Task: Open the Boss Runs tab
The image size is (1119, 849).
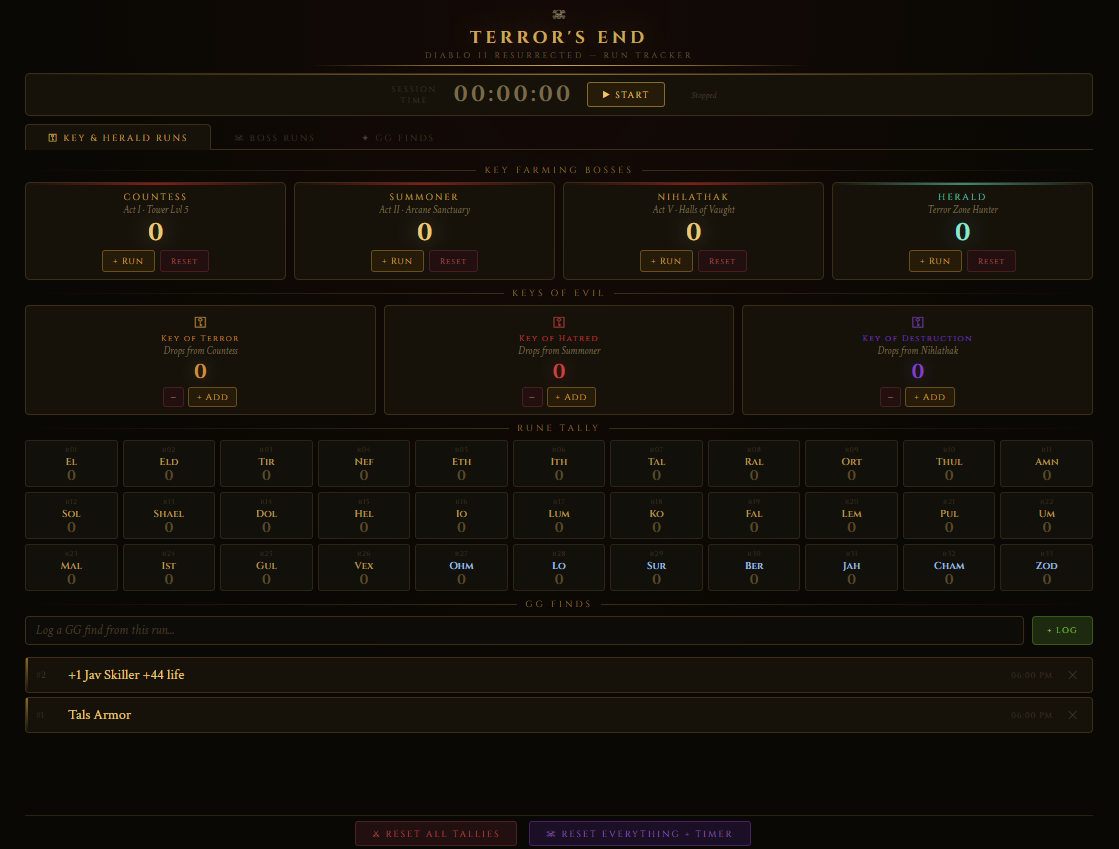Action: coord(275,138)
